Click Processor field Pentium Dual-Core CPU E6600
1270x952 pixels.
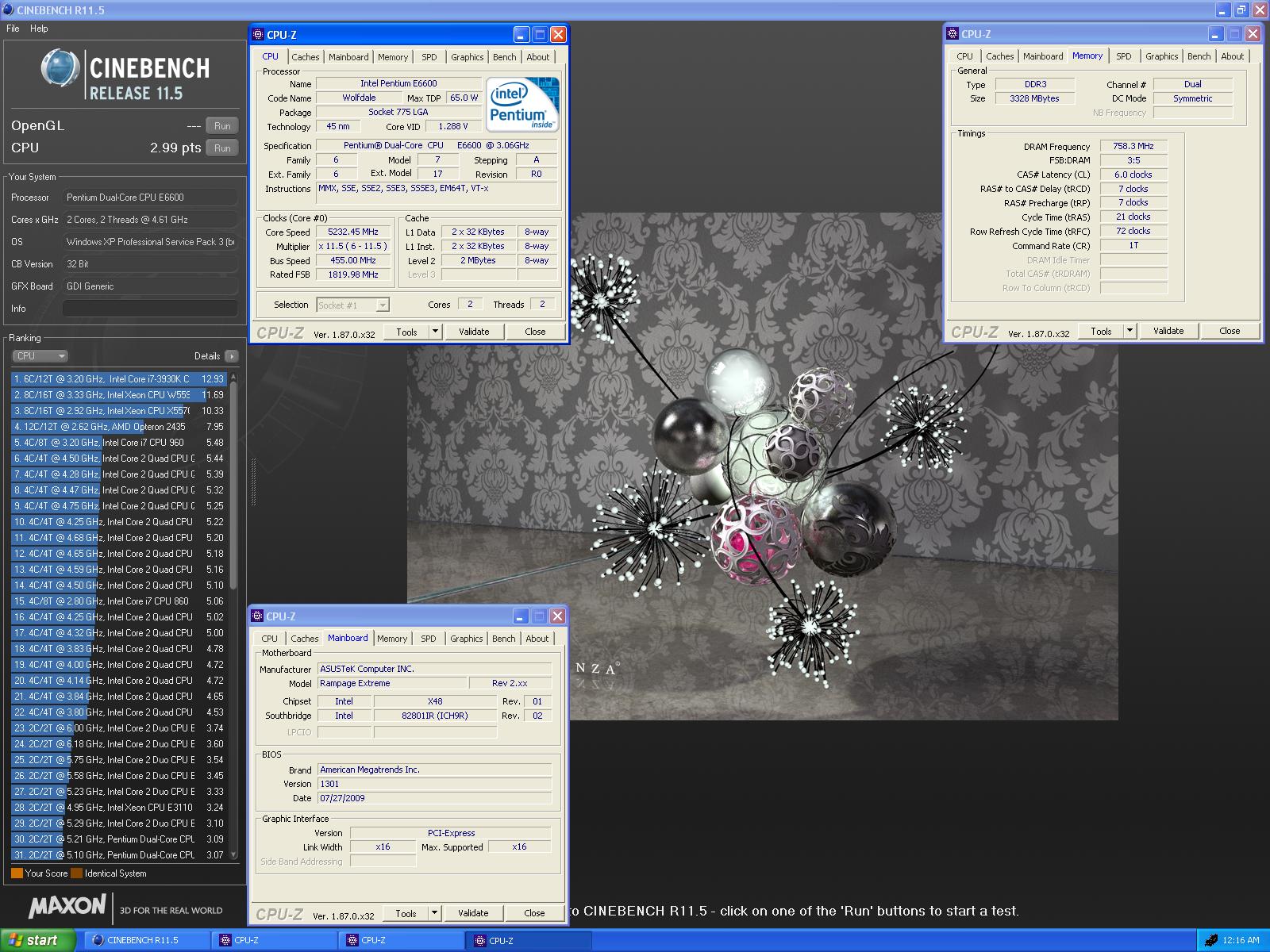[x=149, y=198]
